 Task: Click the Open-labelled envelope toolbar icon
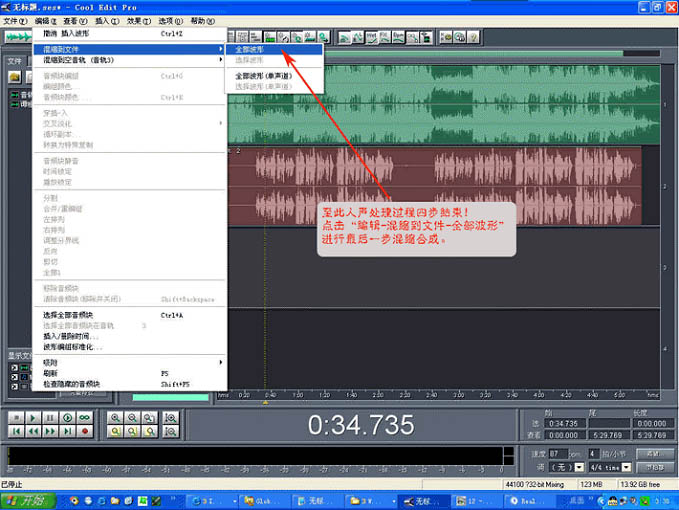(x=398, y=38)
